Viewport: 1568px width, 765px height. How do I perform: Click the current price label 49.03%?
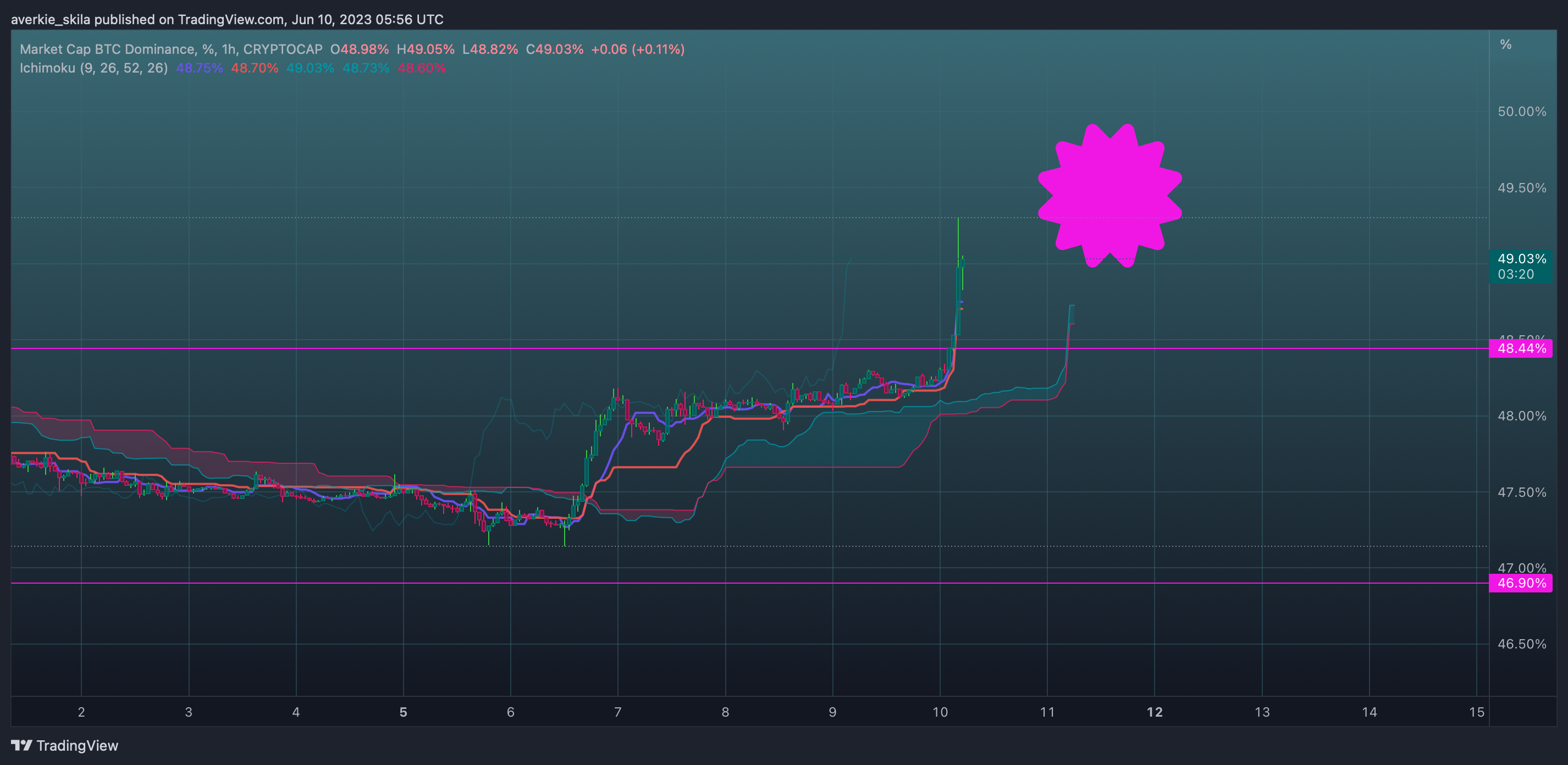(1522, 259)
